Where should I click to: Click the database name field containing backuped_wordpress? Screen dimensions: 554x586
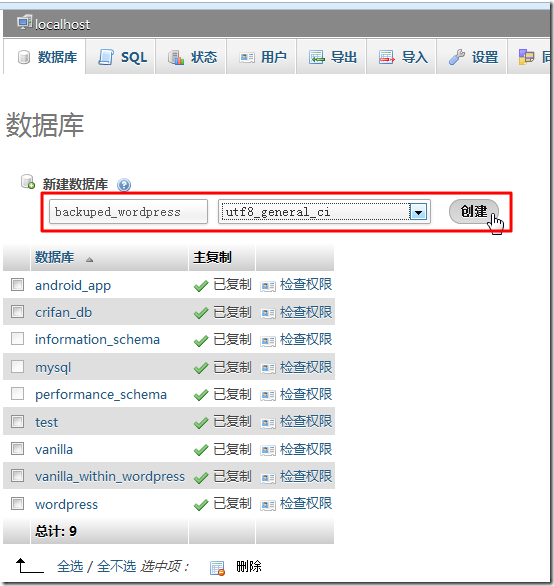[128, 212]
